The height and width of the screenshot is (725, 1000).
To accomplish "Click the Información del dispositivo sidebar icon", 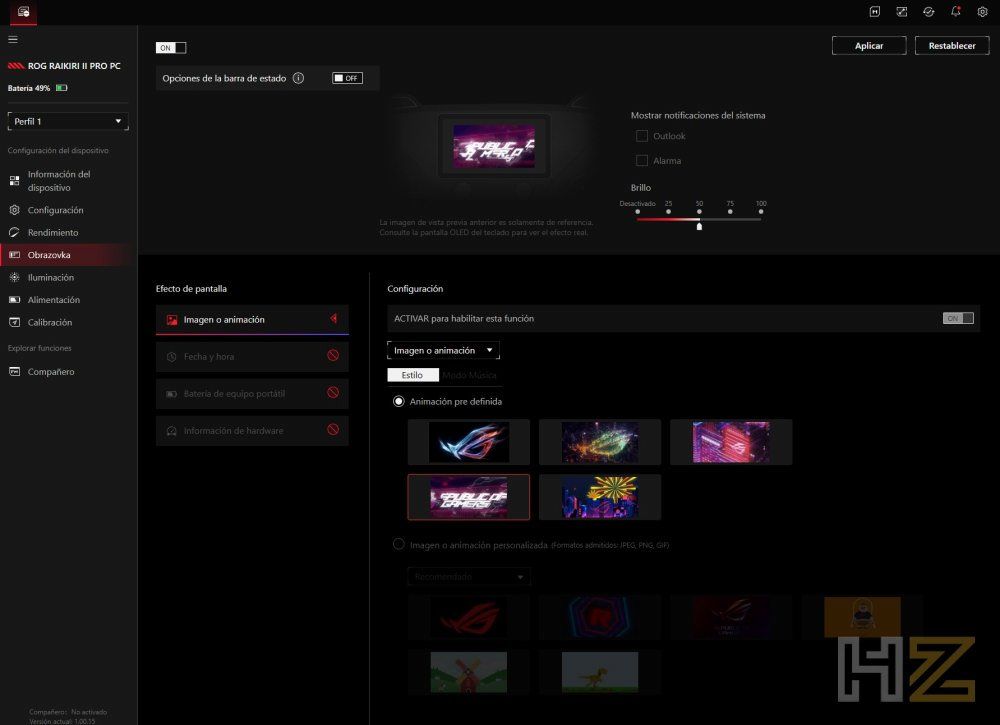I will click(14, 181).
